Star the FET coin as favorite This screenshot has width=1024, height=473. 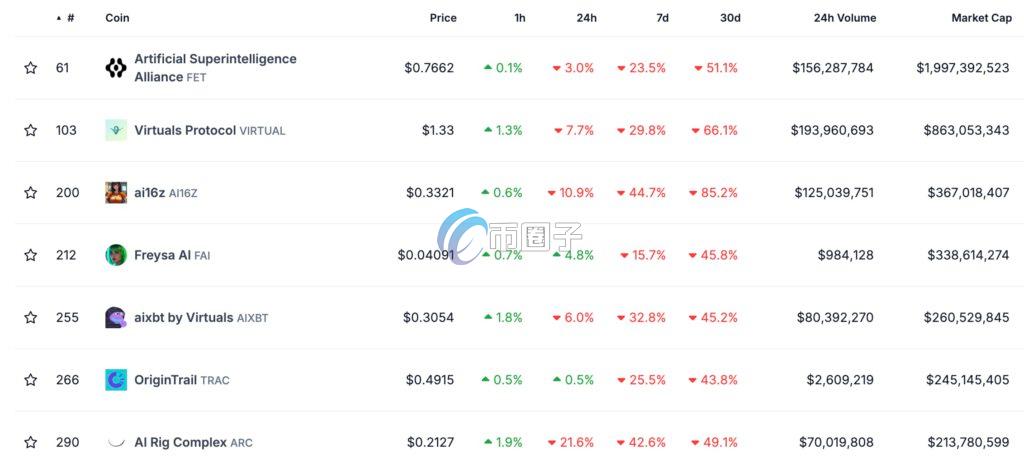click(31, 68)
